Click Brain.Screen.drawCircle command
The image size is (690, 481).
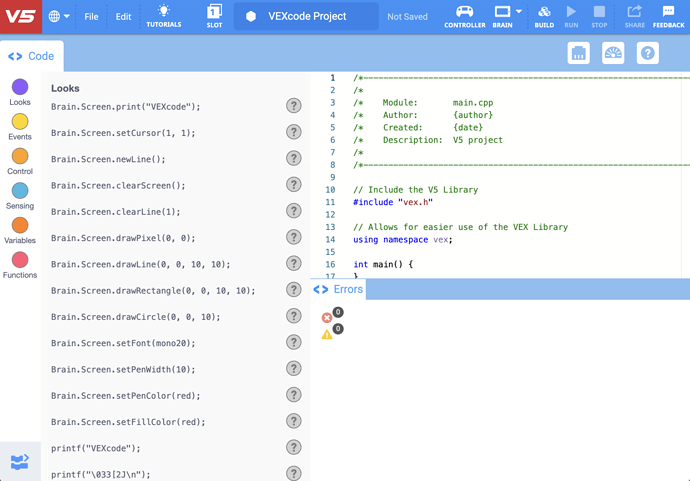point(136,317)
